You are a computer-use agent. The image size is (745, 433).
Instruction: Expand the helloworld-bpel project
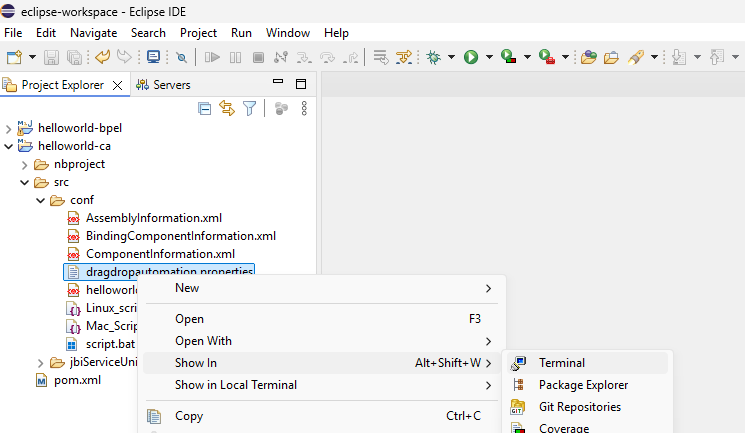8,128
